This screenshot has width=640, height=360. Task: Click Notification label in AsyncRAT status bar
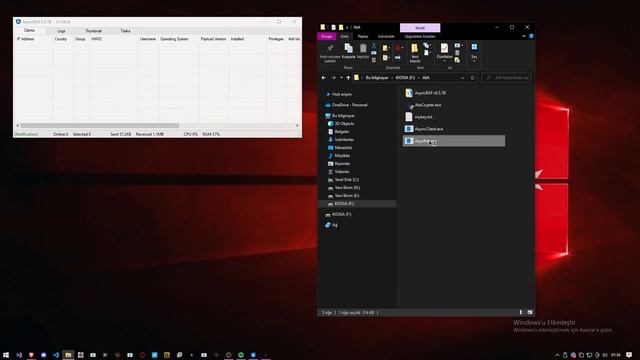click(27, 134)
